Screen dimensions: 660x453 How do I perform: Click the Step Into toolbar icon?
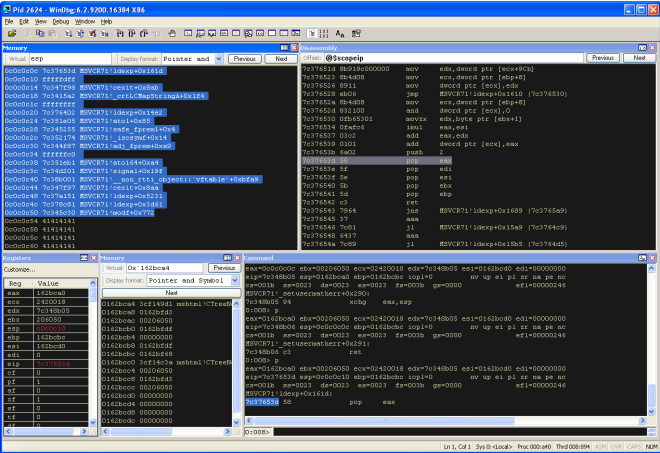coord(119,33)
